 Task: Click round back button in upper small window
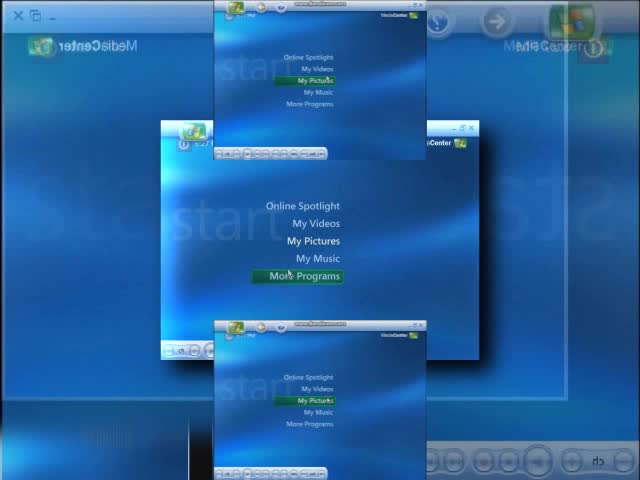click(261, 7)
